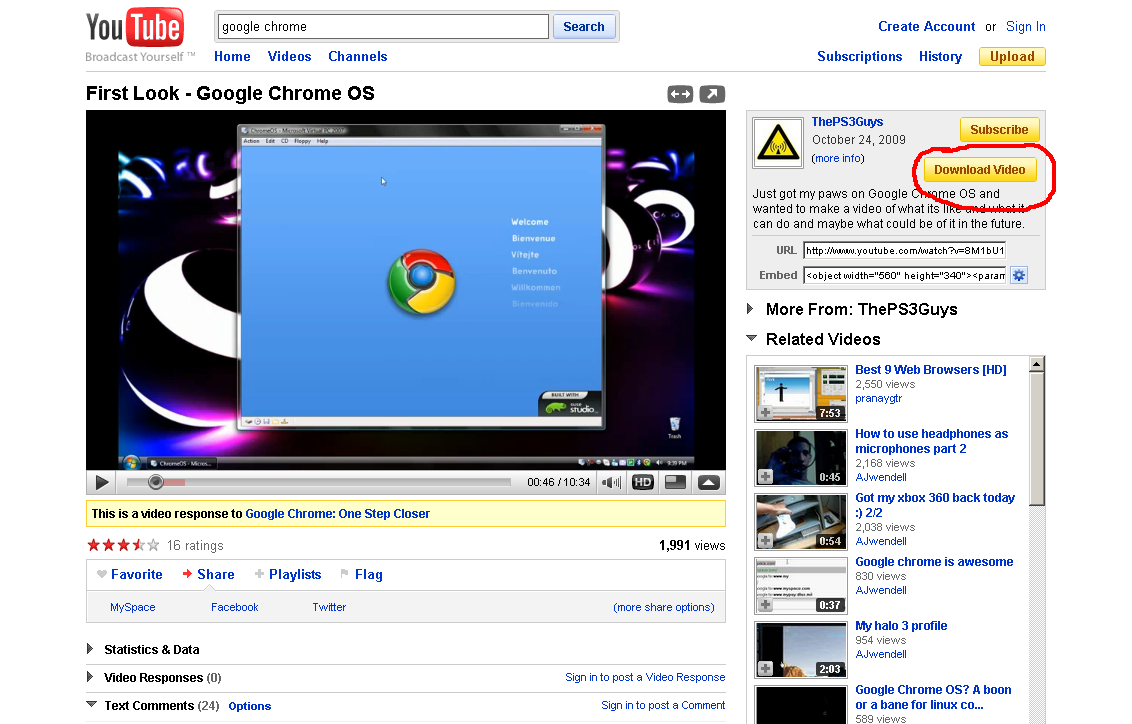The image size is (1132, 724).
Task: Subscribe to ThePS3Guys
Action: click(999, 130)
